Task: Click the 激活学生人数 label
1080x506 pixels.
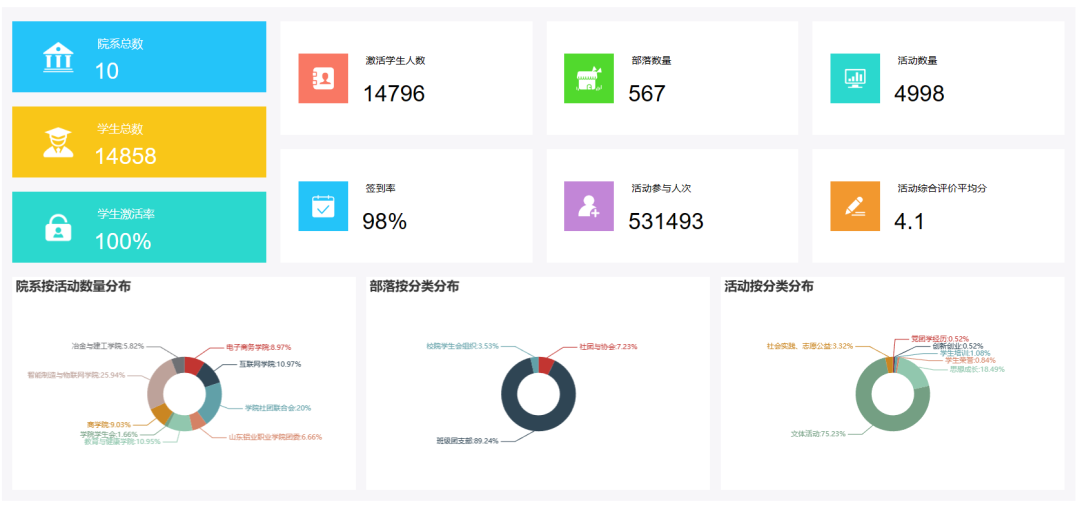Action: point(395,61)
